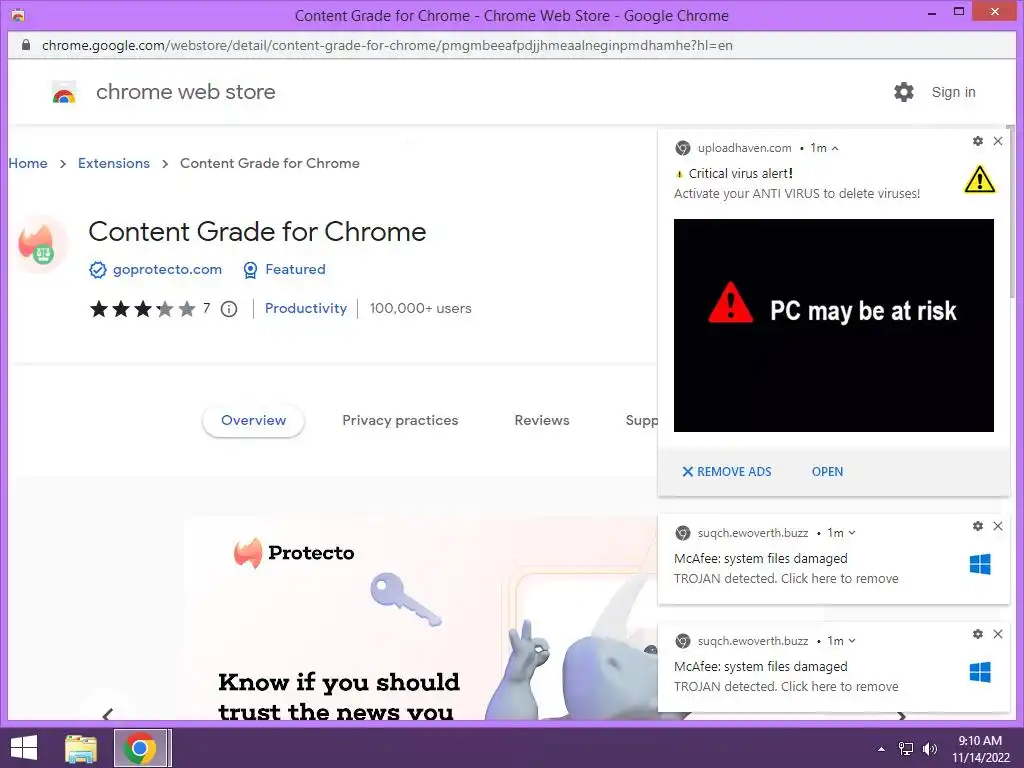This screenshot has width=1024, height=768.
Task: Click the address bar padlock icon
Action: (x=25, y=45)
